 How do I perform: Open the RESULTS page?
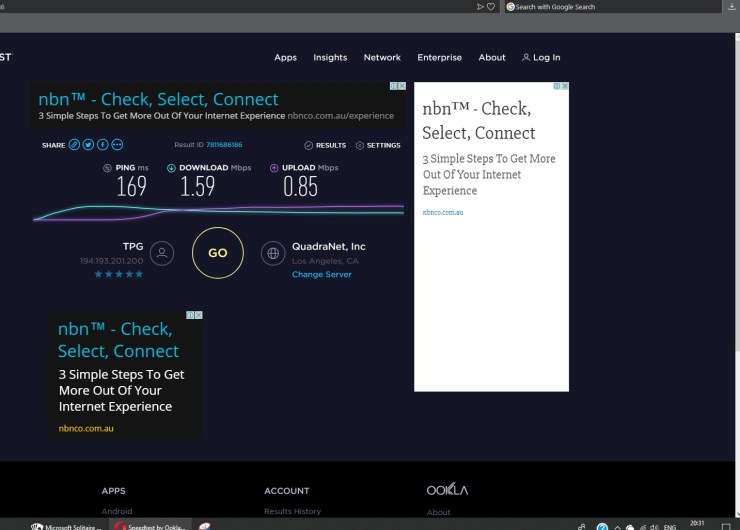click(x=325, y=145)
